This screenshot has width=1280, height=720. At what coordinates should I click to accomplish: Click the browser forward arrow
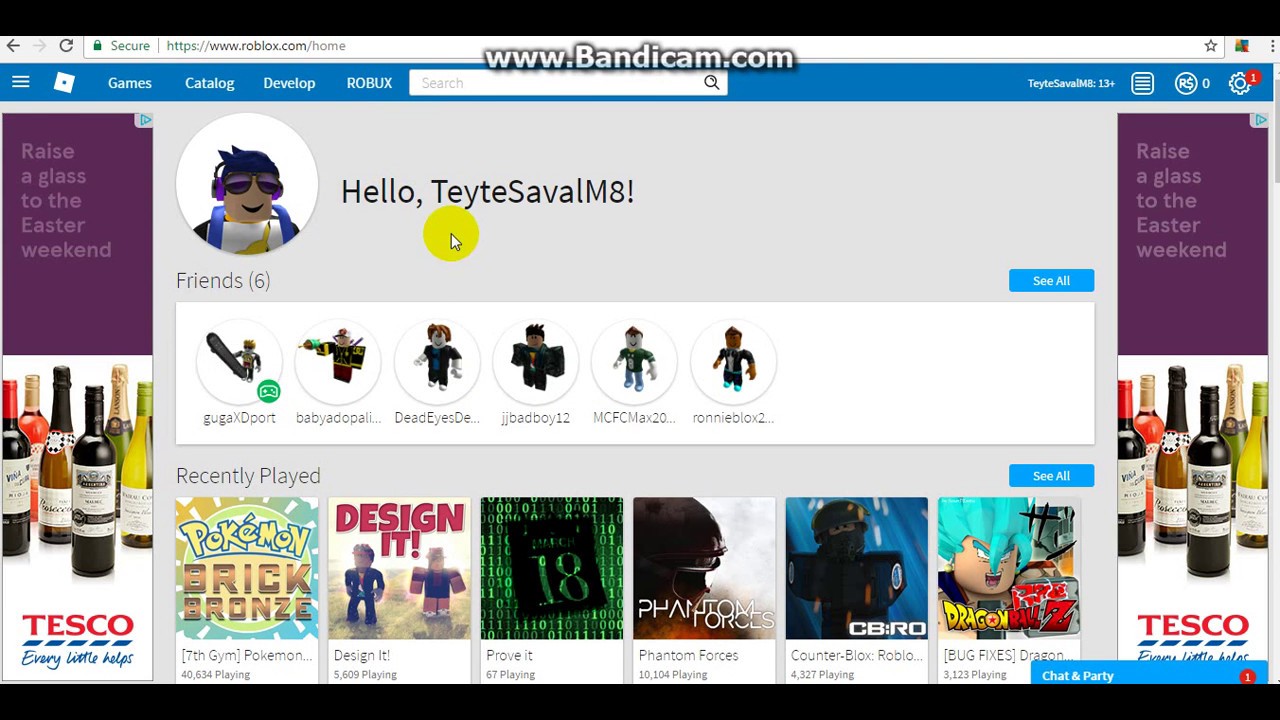(x=39, y=46)
